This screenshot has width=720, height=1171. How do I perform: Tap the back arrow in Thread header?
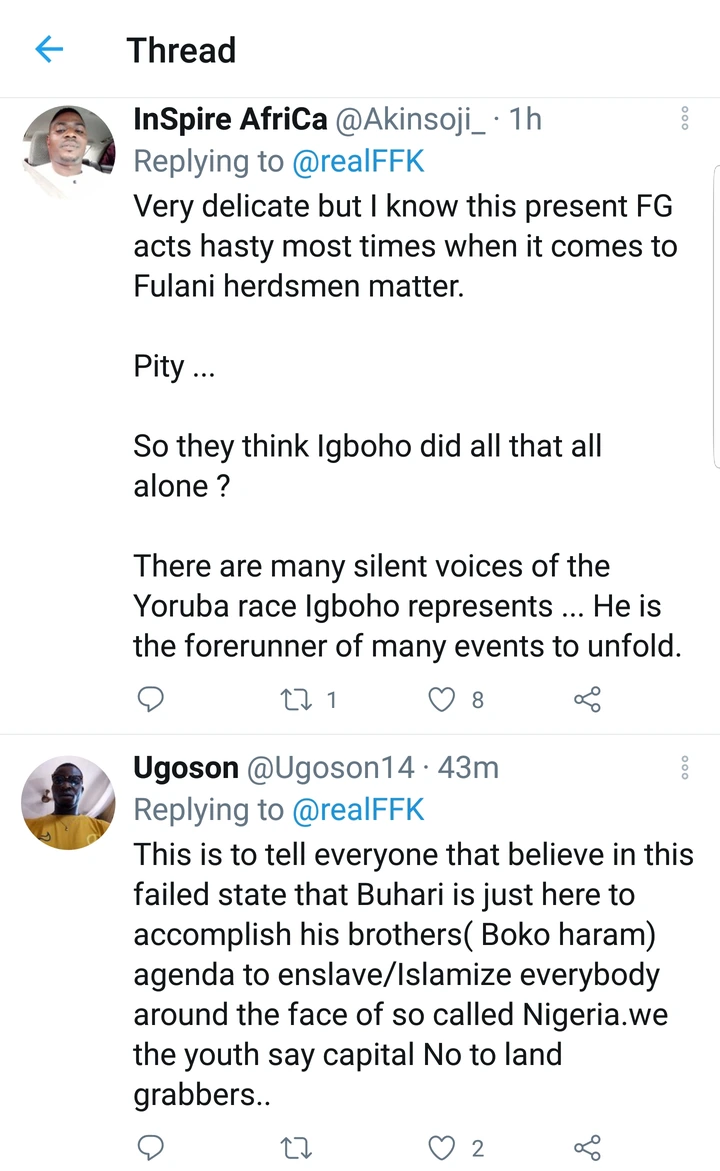(x=49, y=49)
